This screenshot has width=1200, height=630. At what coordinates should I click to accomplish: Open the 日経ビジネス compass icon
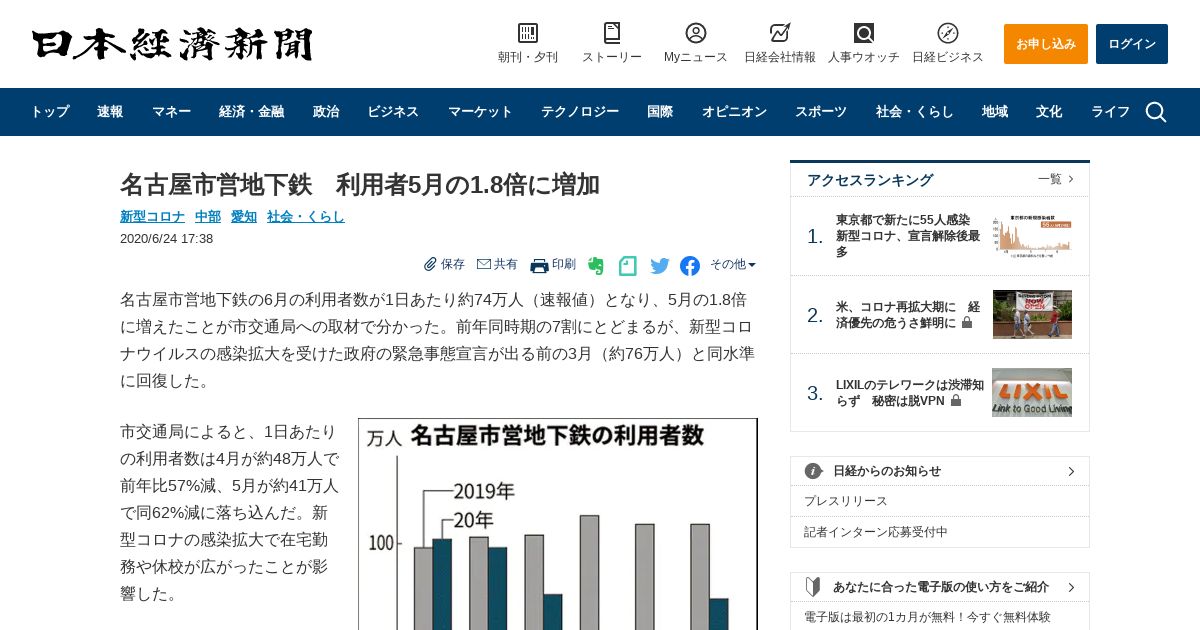coord(948,33)
